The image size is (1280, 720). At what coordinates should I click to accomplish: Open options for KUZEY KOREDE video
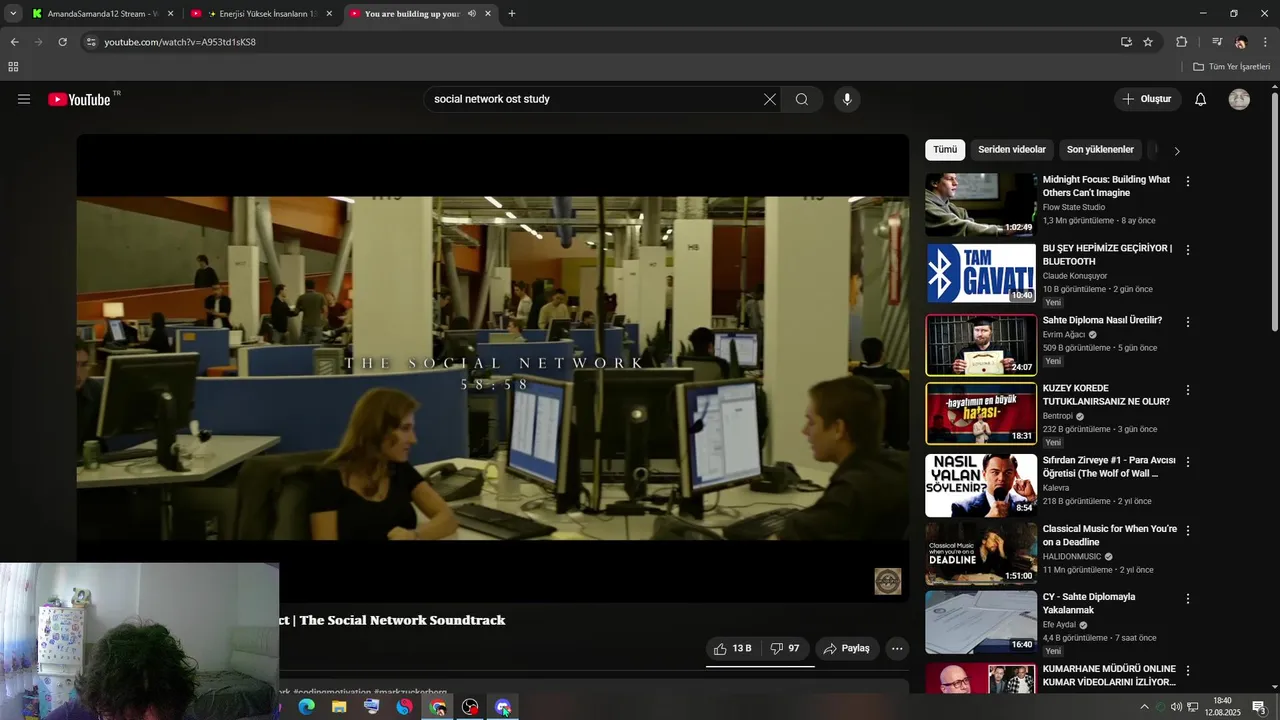[x=1188, y=390]
